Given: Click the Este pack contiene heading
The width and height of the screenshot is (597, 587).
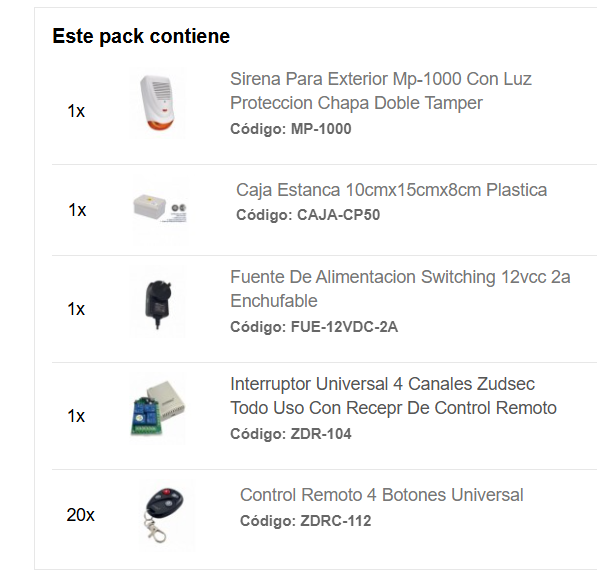Looking at the screenshot, I should (x=141, y=36).
